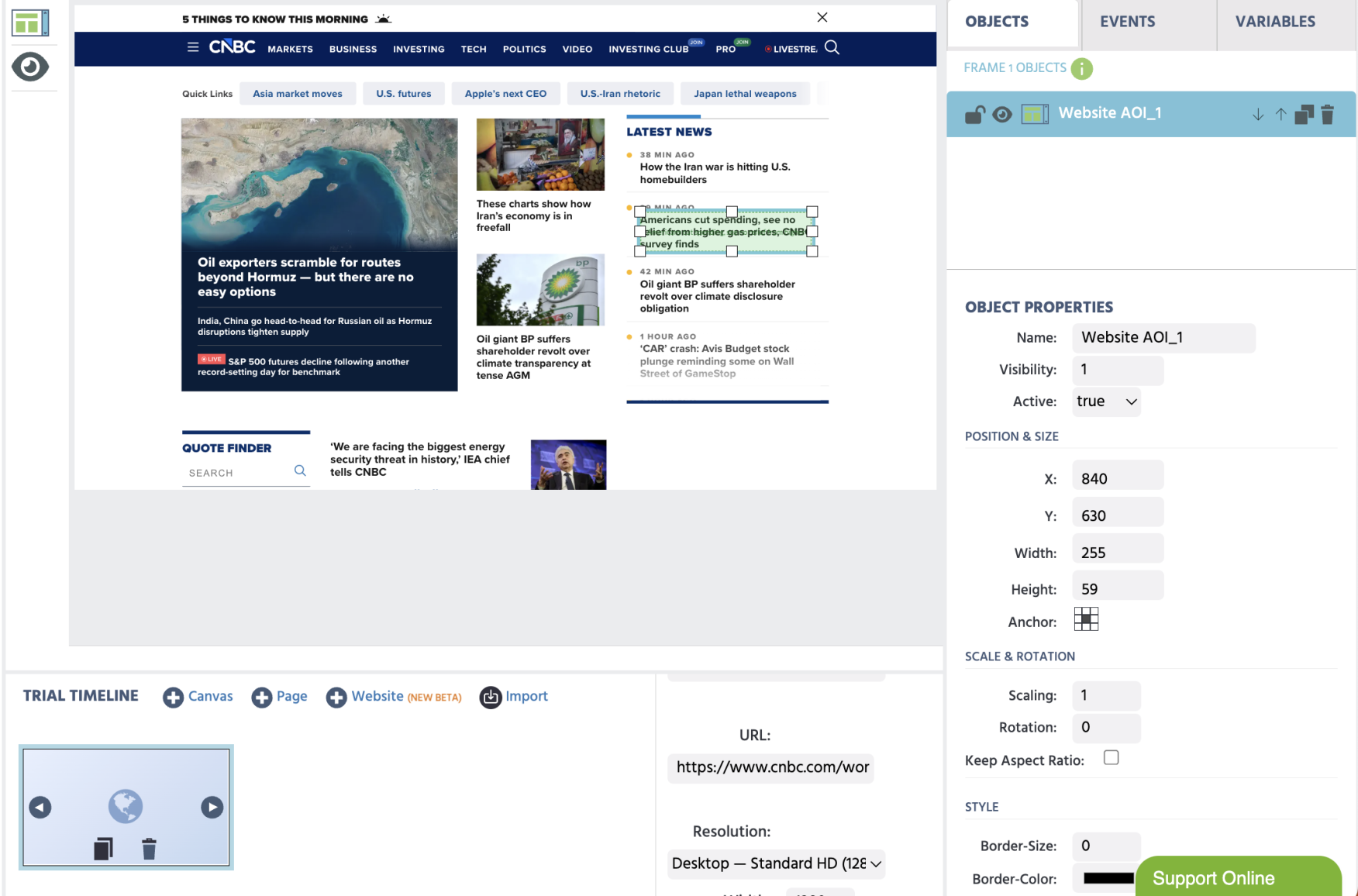Add a Website frame plus icon
Screen dimensions: 1358x896
(x=336, y=698)
